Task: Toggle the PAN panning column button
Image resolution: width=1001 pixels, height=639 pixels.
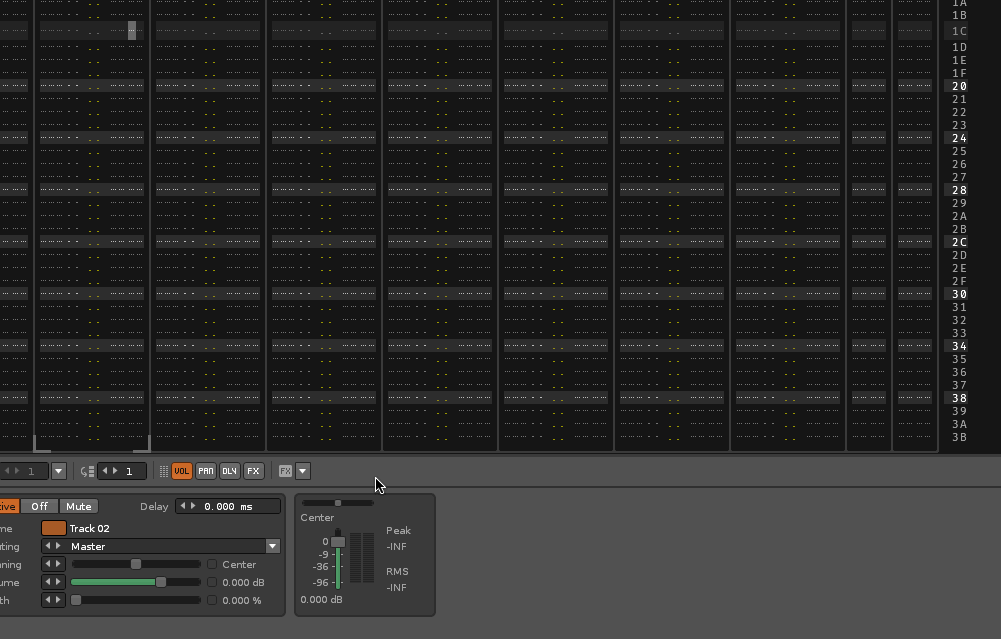Action: point(206,471)
